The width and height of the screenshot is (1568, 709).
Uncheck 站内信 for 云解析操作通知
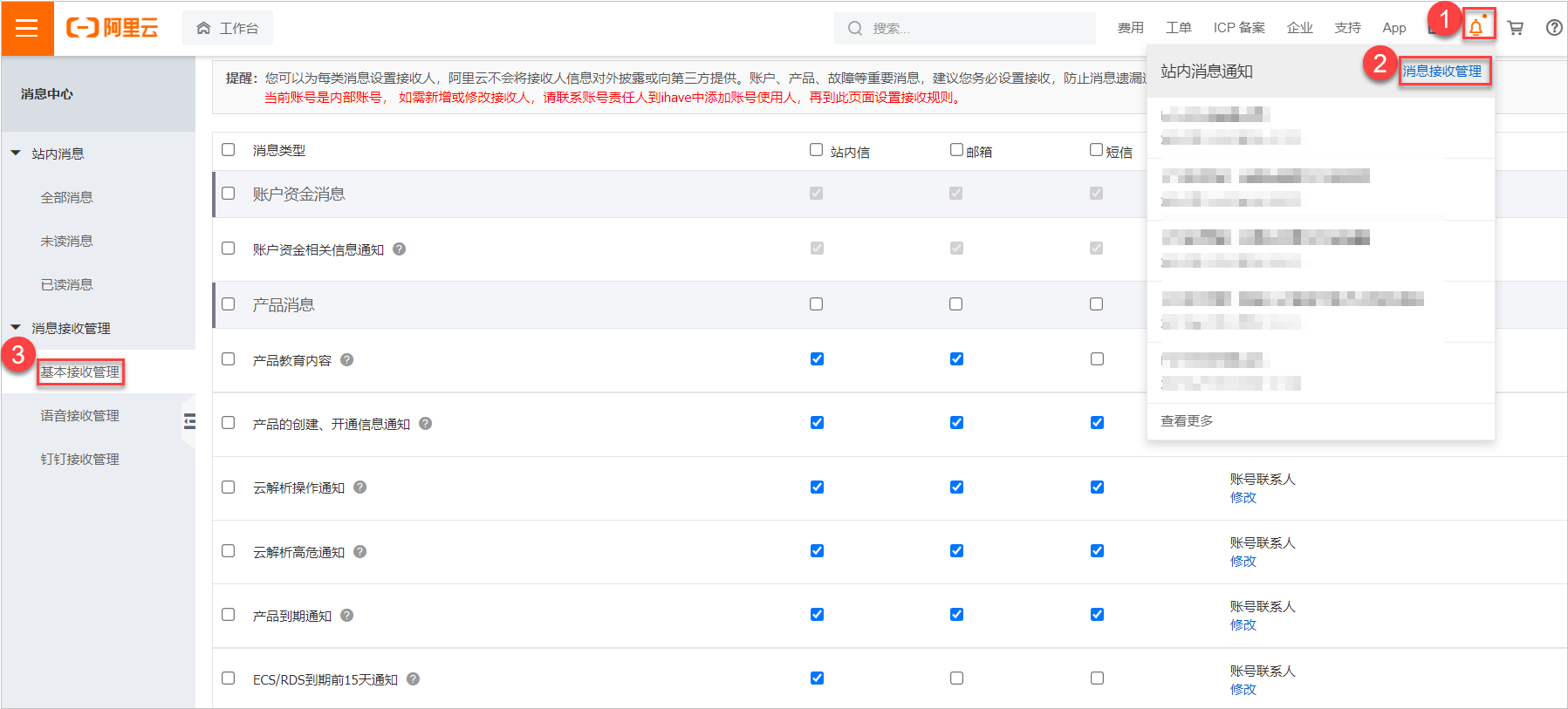(817, 487)
